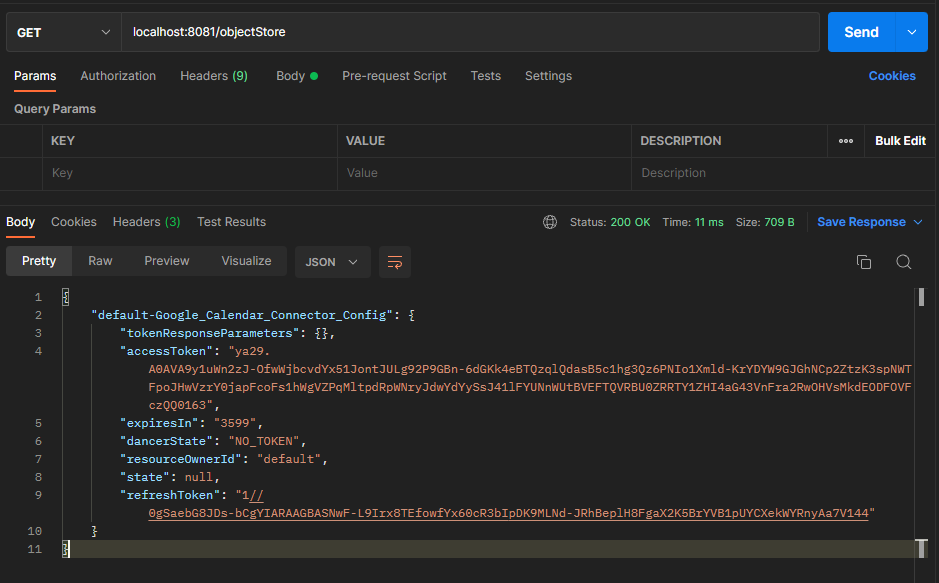Open the request Body tab with green dot

pos(296,76)
